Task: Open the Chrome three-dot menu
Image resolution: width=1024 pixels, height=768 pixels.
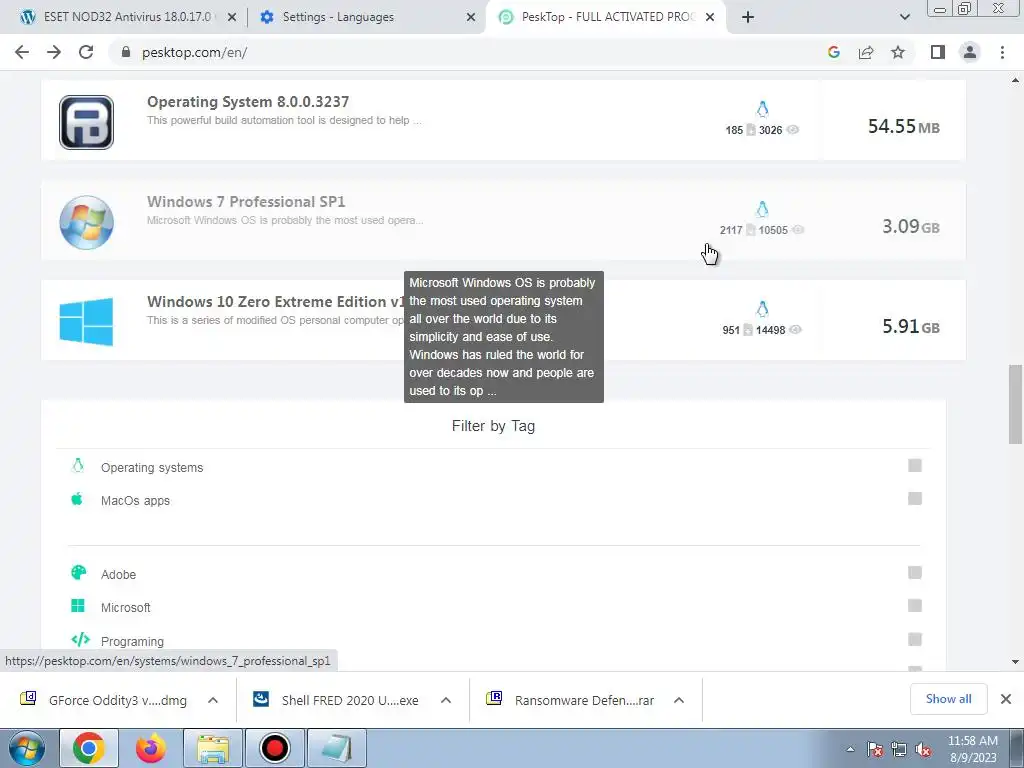Action: click(x=1002, y=52)
